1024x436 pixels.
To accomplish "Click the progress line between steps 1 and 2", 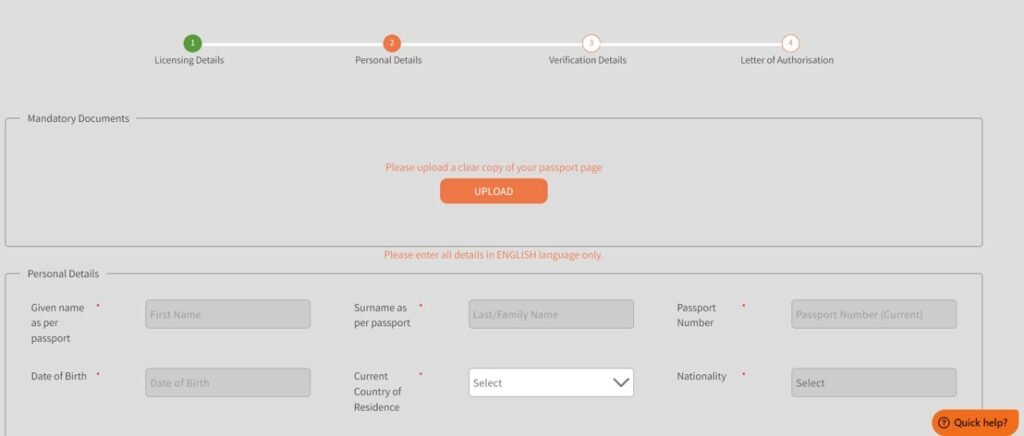I will [292, 43].
